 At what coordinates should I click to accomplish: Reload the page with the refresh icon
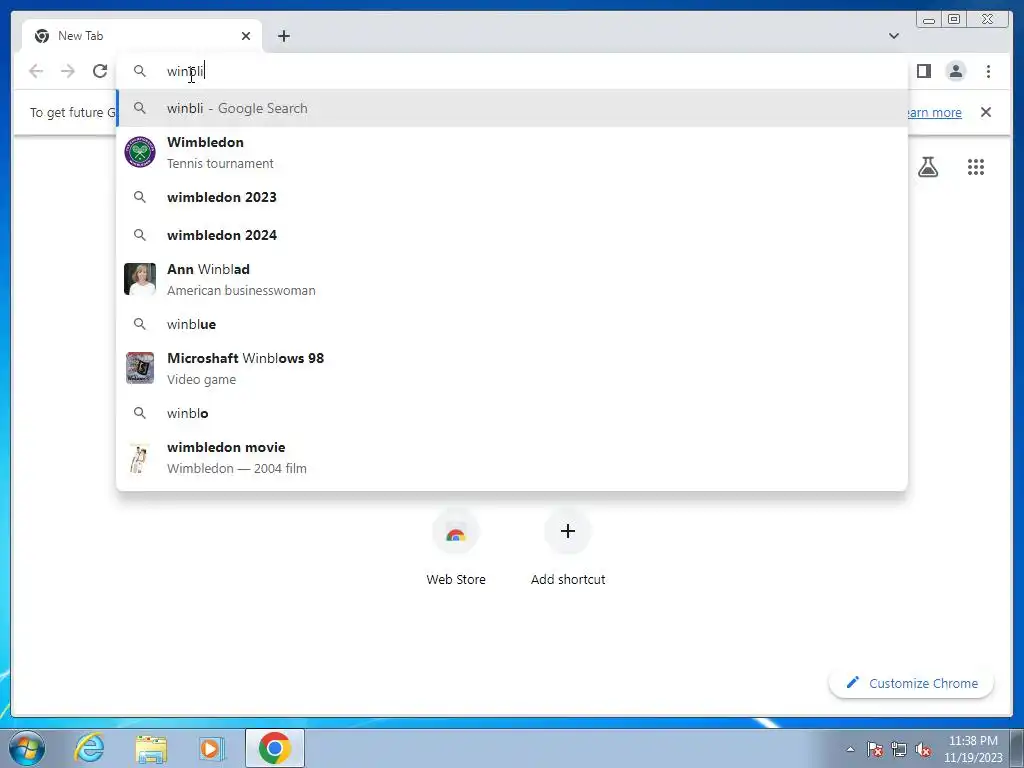point(100,71)
